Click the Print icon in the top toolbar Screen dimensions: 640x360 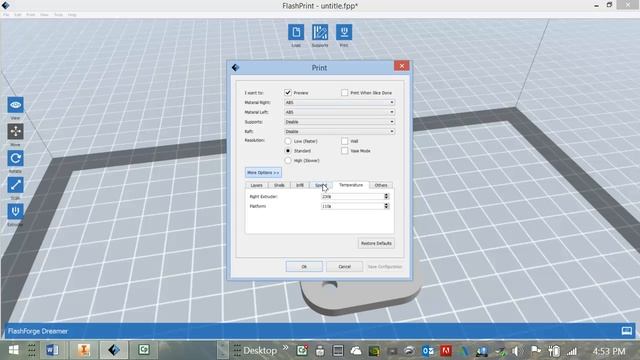(x=344, y=32)
